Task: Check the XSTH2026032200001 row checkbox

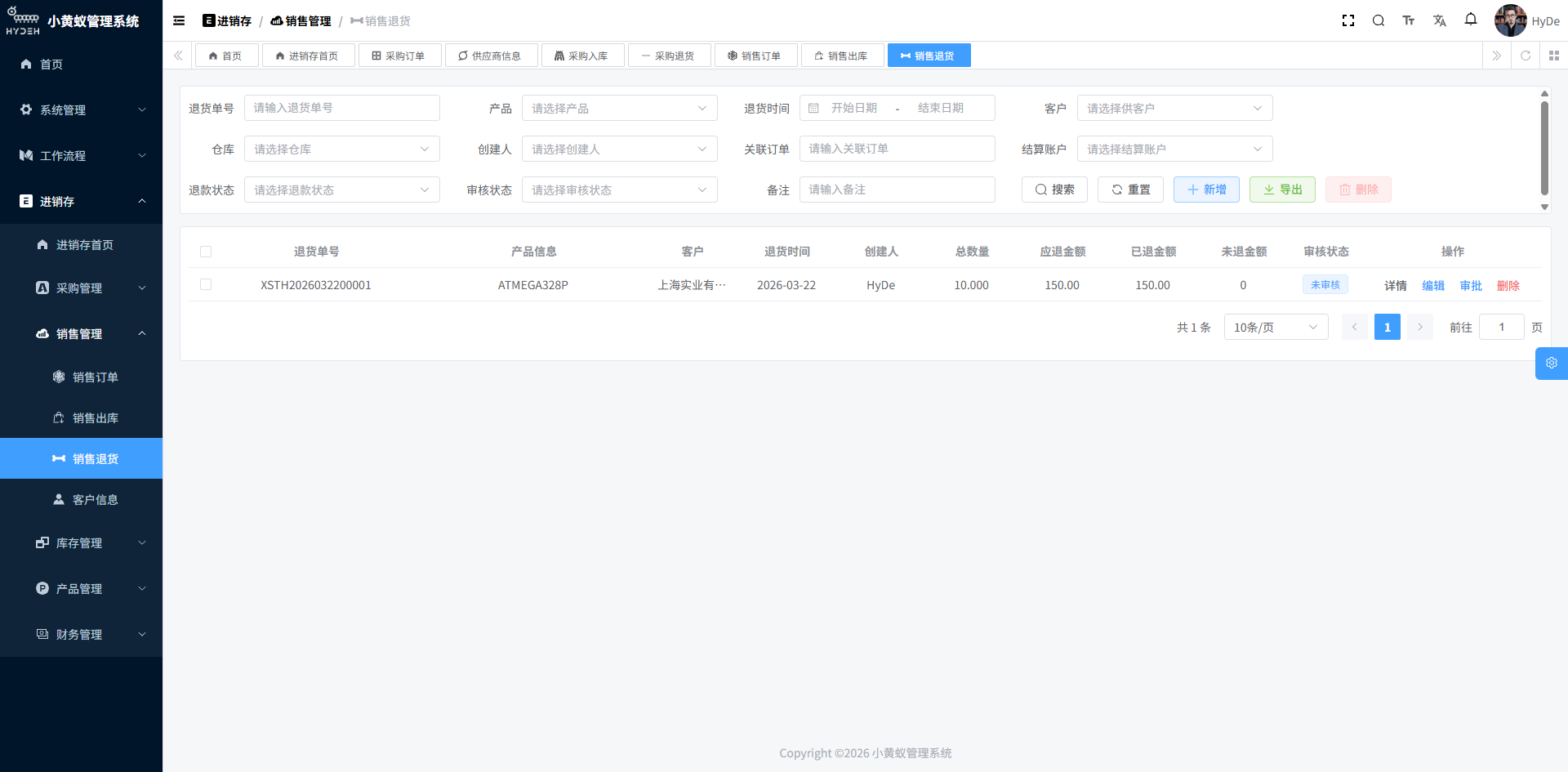Action: (x=206, y=284)
